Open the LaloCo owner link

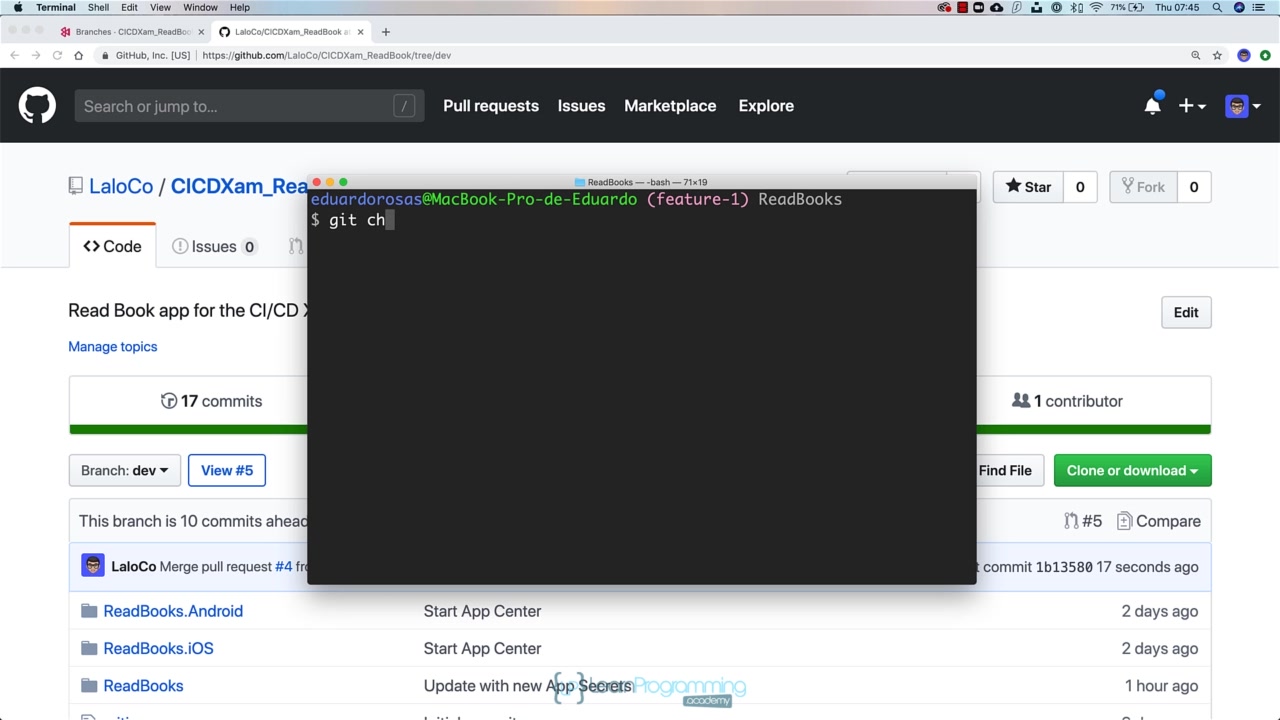pyautogui.click(x=121, y=186)
